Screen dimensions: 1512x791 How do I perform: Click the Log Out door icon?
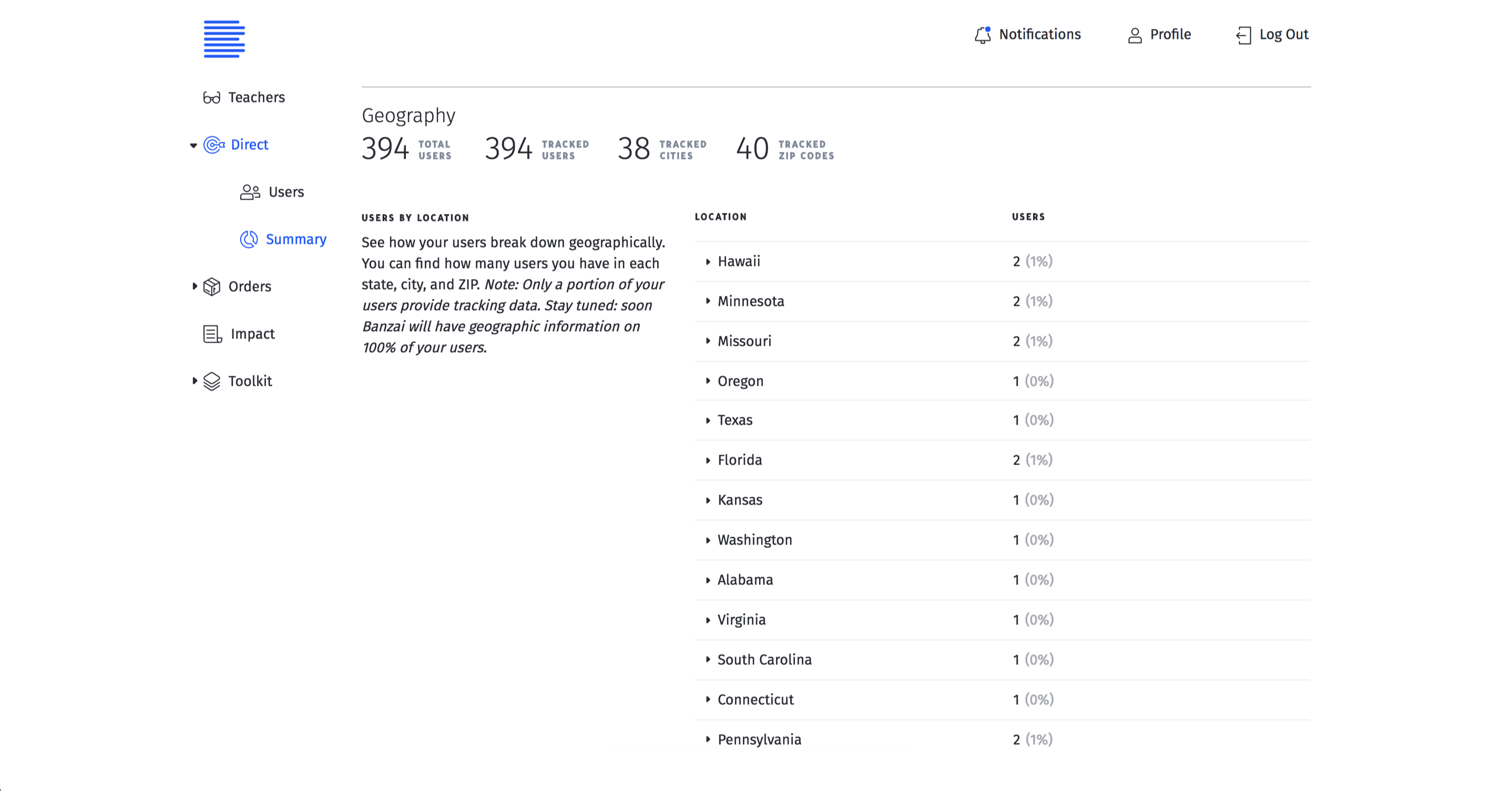(1244, 35)
